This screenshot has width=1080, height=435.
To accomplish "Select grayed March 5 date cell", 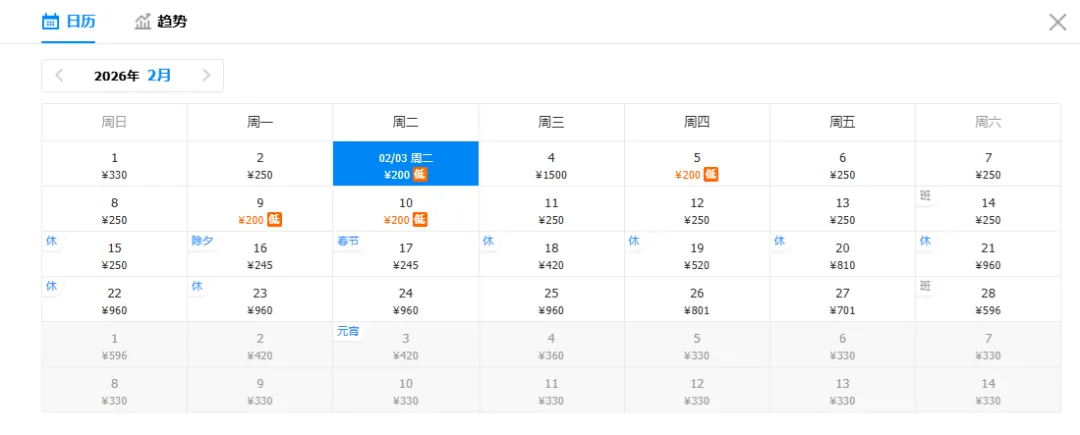I will click(x=697, y=345).
